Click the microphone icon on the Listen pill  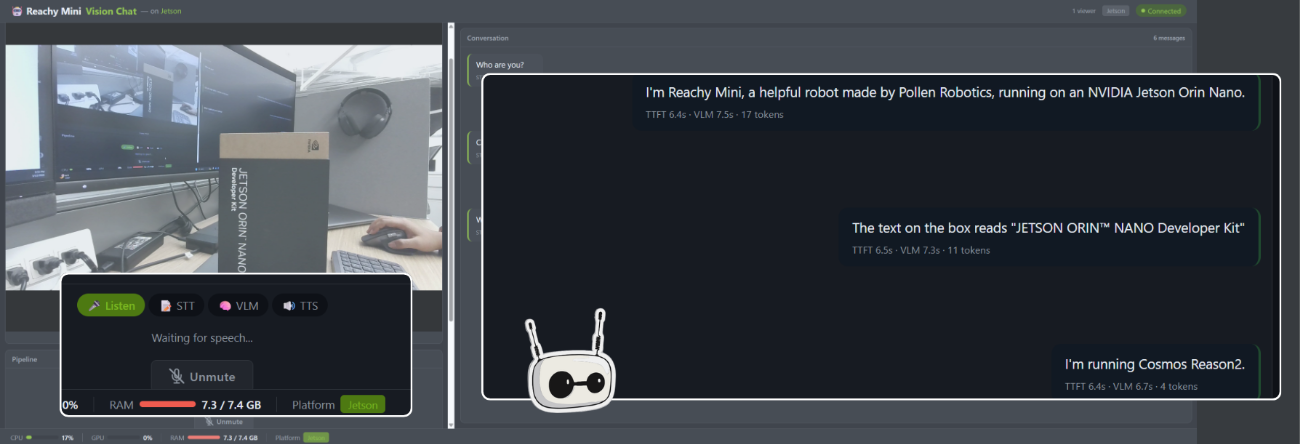(x=93, y=306)
